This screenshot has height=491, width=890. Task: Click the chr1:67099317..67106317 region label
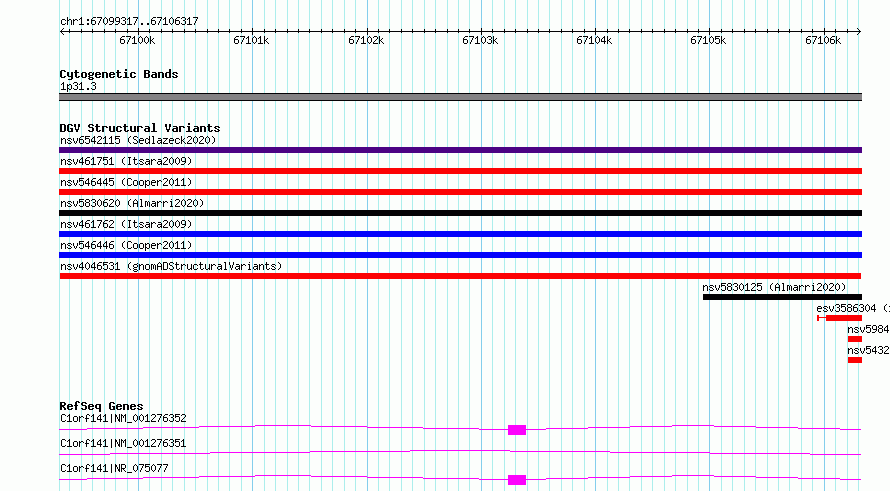click(129, 22)
